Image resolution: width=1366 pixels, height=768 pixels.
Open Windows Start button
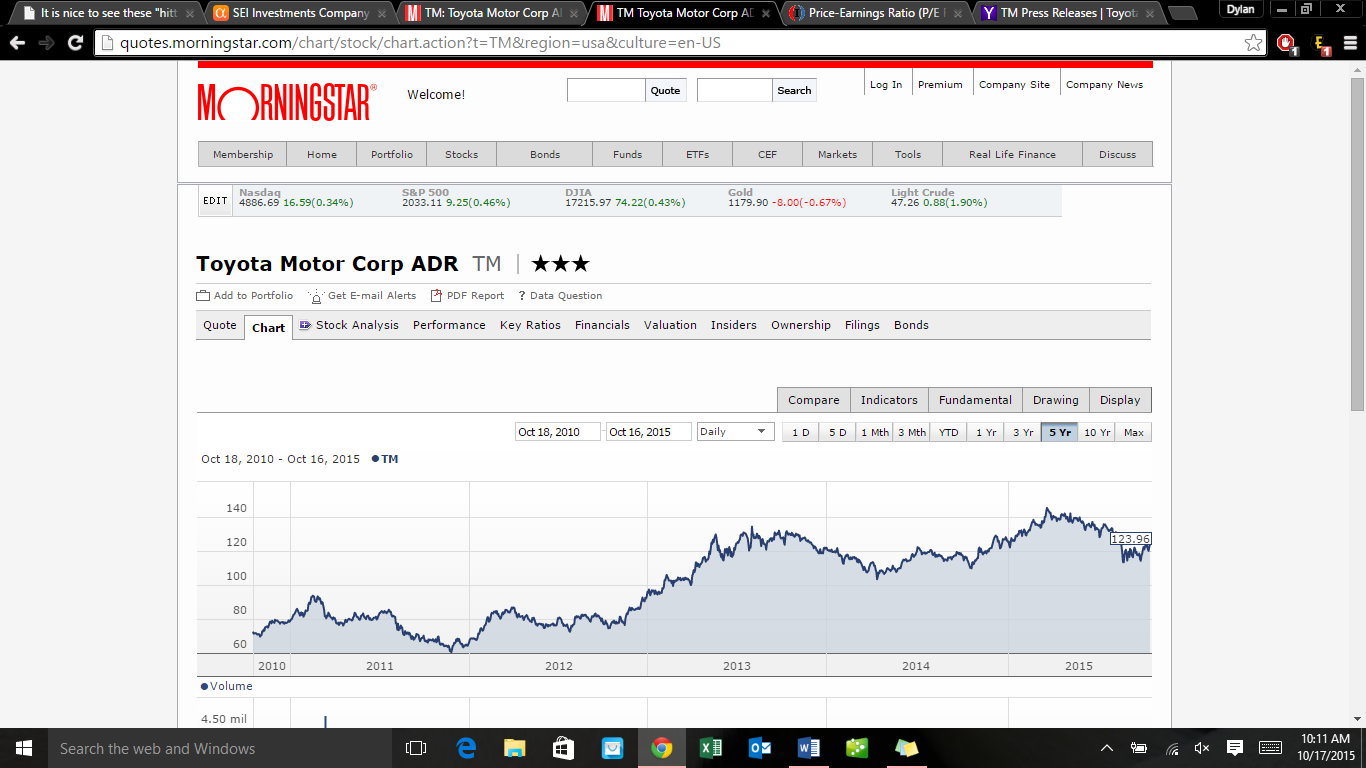[x=23, y=748]
